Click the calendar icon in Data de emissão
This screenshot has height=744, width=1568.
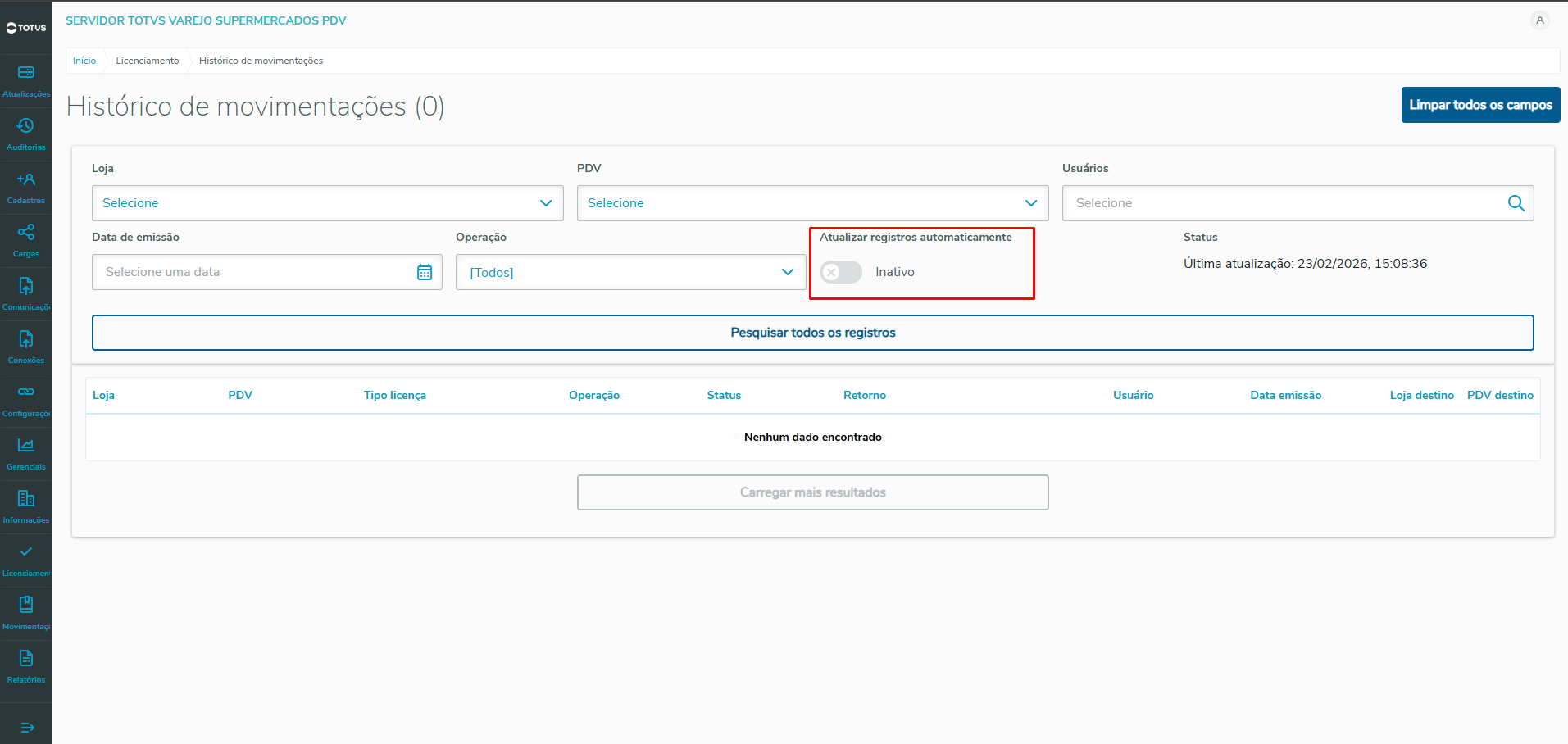pos(425,272)
